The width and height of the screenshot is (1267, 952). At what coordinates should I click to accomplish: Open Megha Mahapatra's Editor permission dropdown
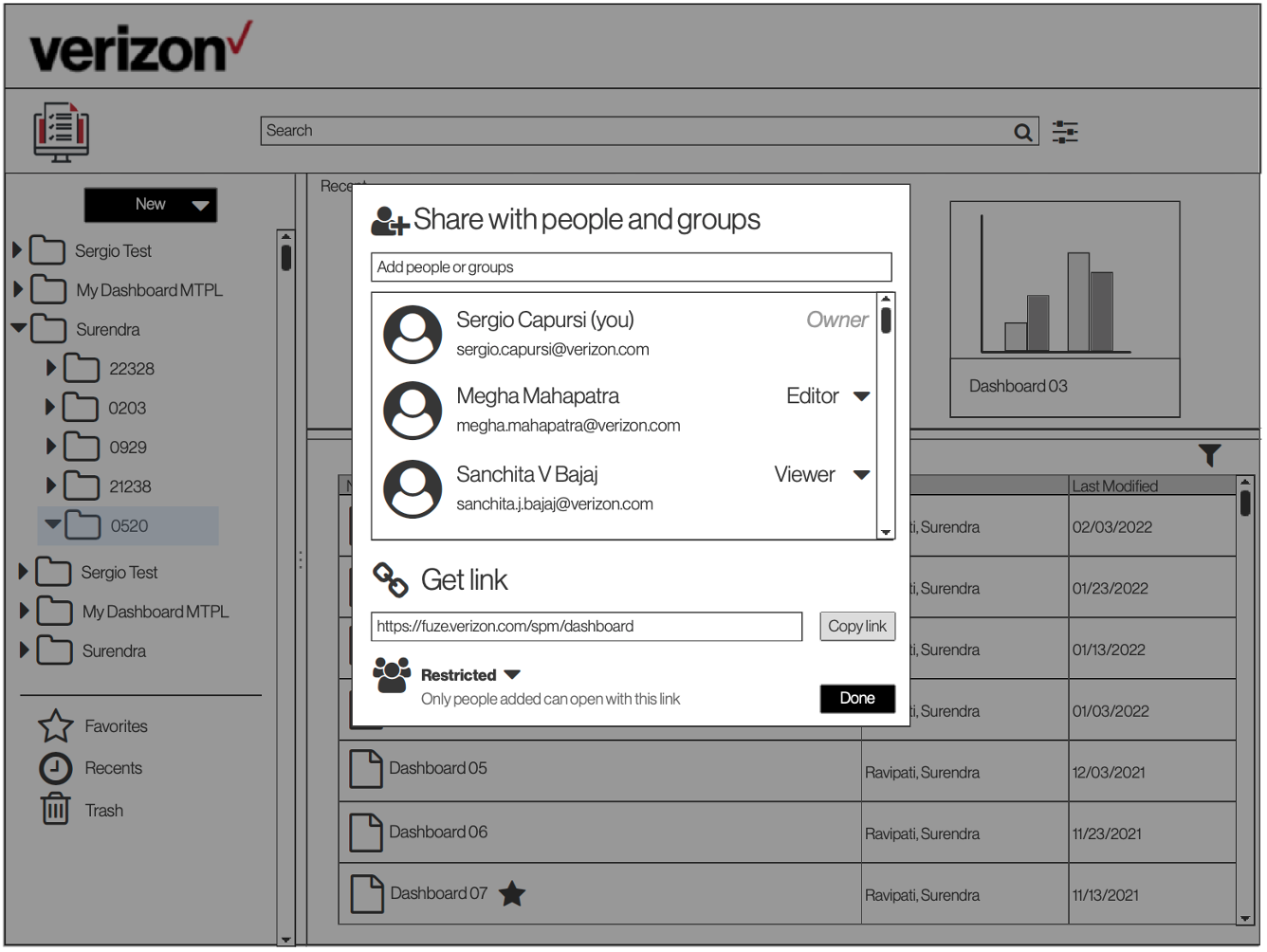click(861, 396)
